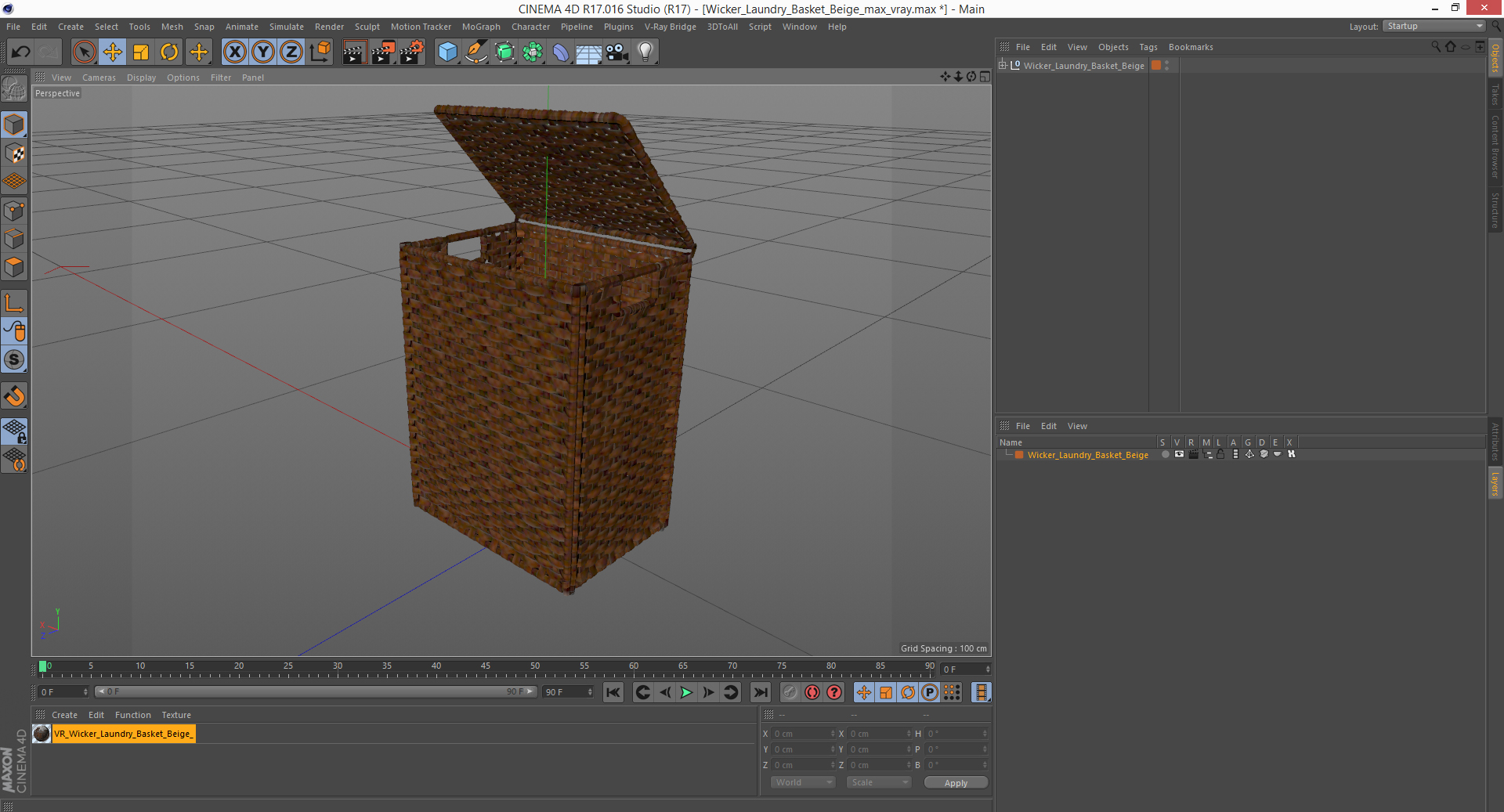Open the Floor environment objects icon
The image size is (1504, 812).
tap(589, 52)
